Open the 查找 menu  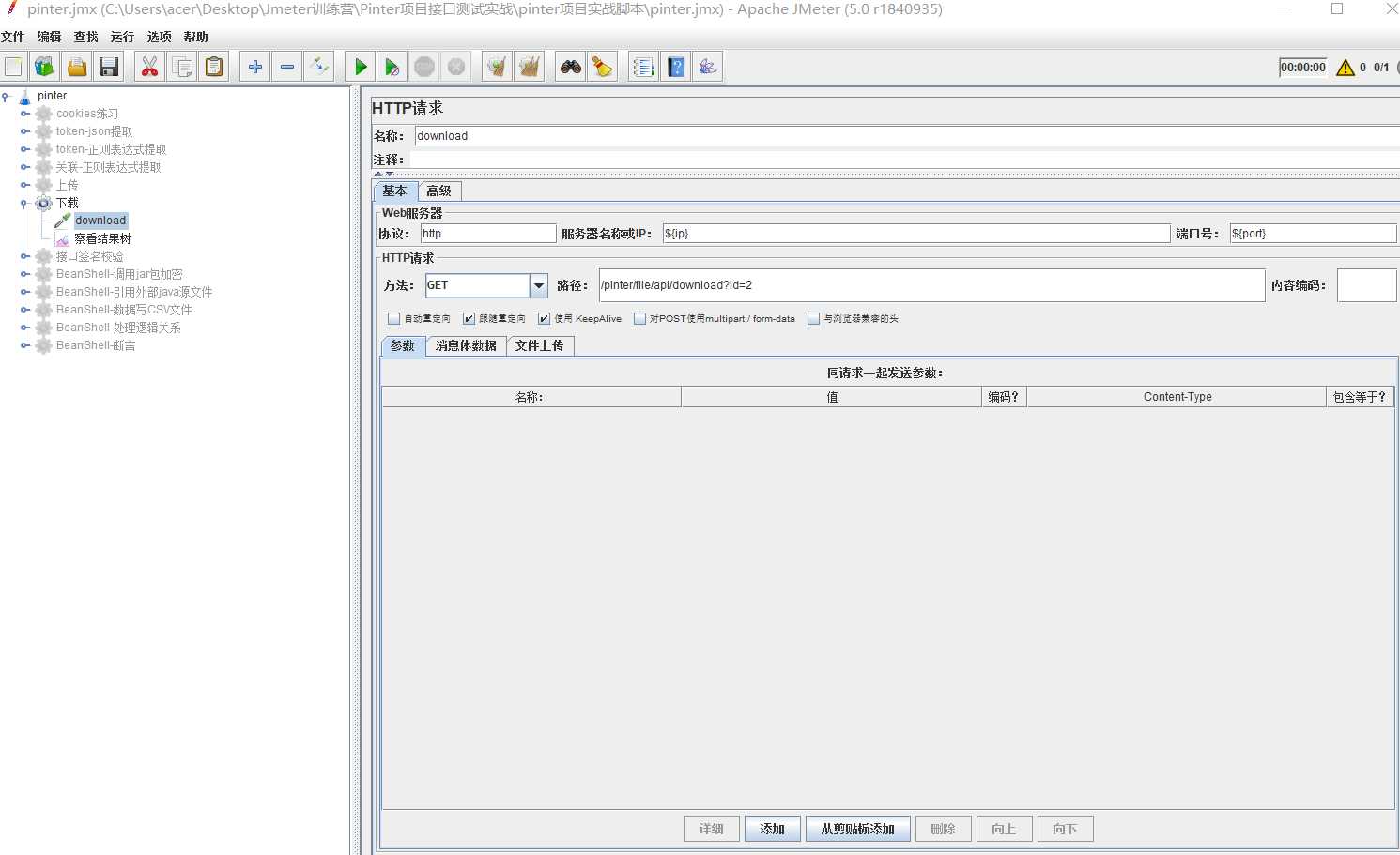click(x=85, y=37)
